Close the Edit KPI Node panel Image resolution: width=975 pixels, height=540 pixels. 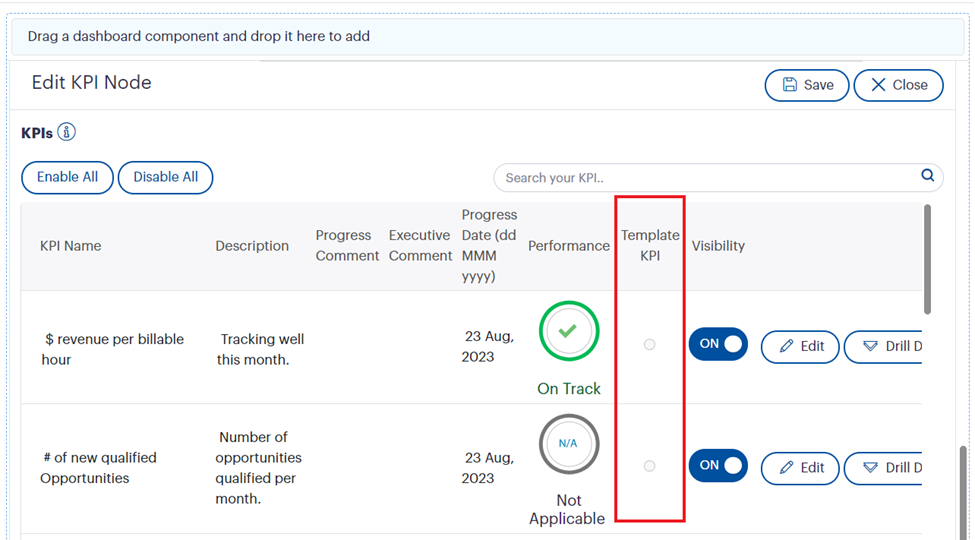[898, 85]
